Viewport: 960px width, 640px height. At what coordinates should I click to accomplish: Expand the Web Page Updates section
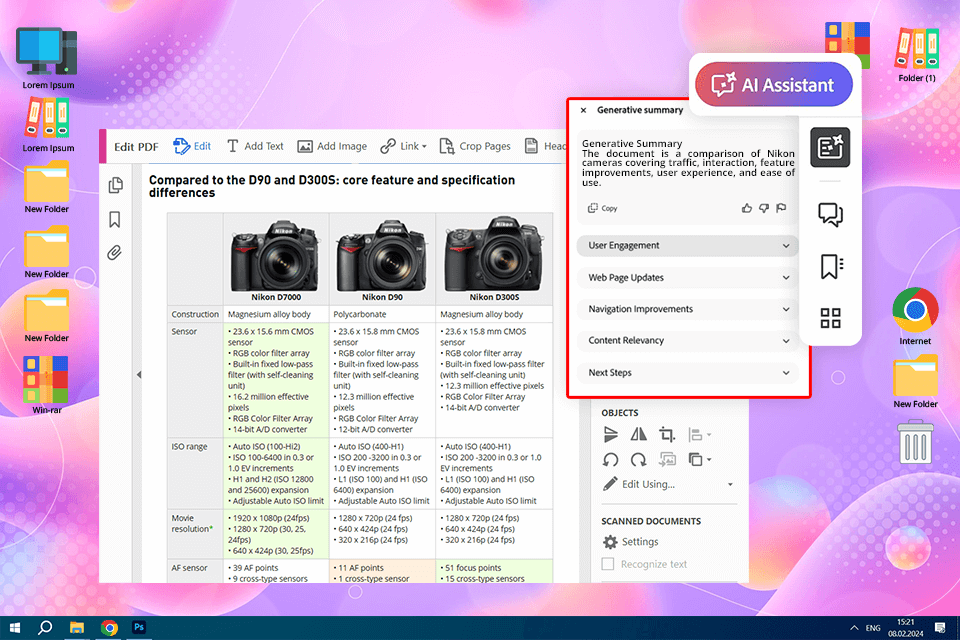688,277
